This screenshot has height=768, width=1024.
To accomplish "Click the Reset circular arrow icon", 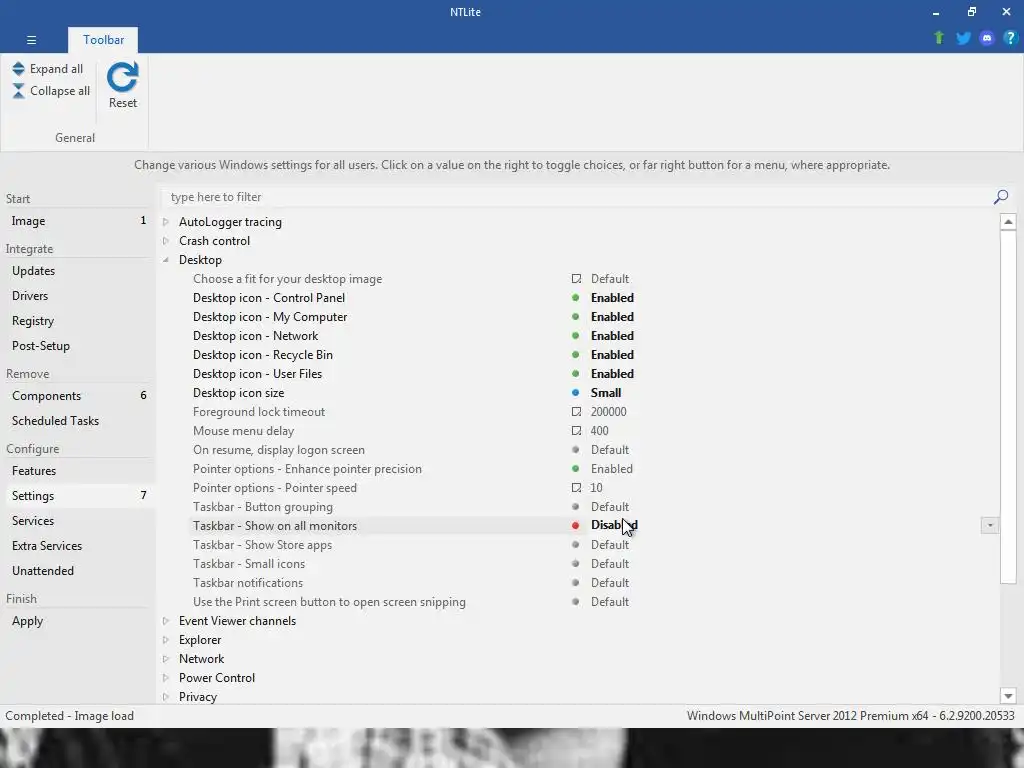I will pos(123,77).
